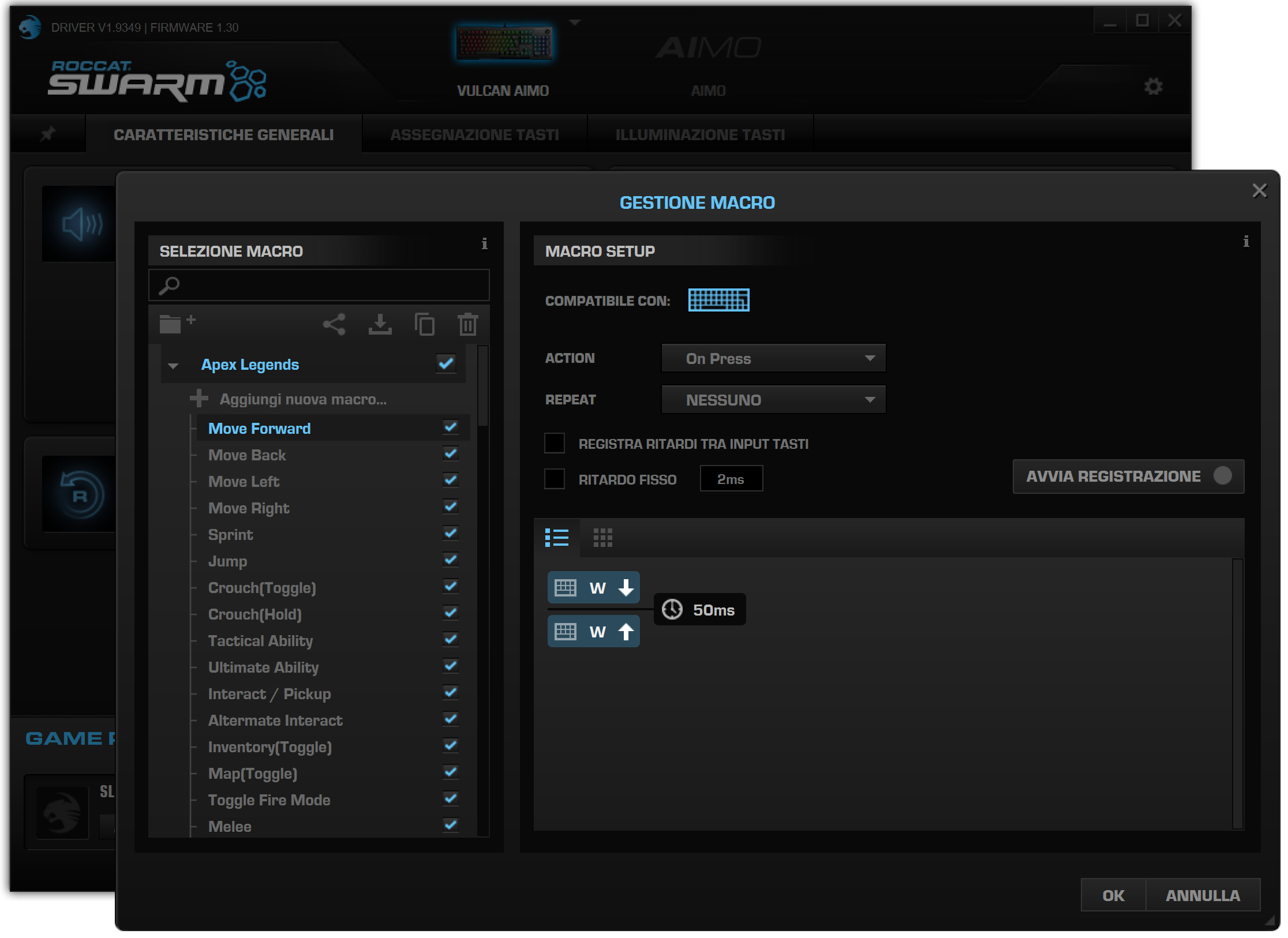Click the search magnifier icon
This screenshot has height=938, width=1288.
[169, 286]
